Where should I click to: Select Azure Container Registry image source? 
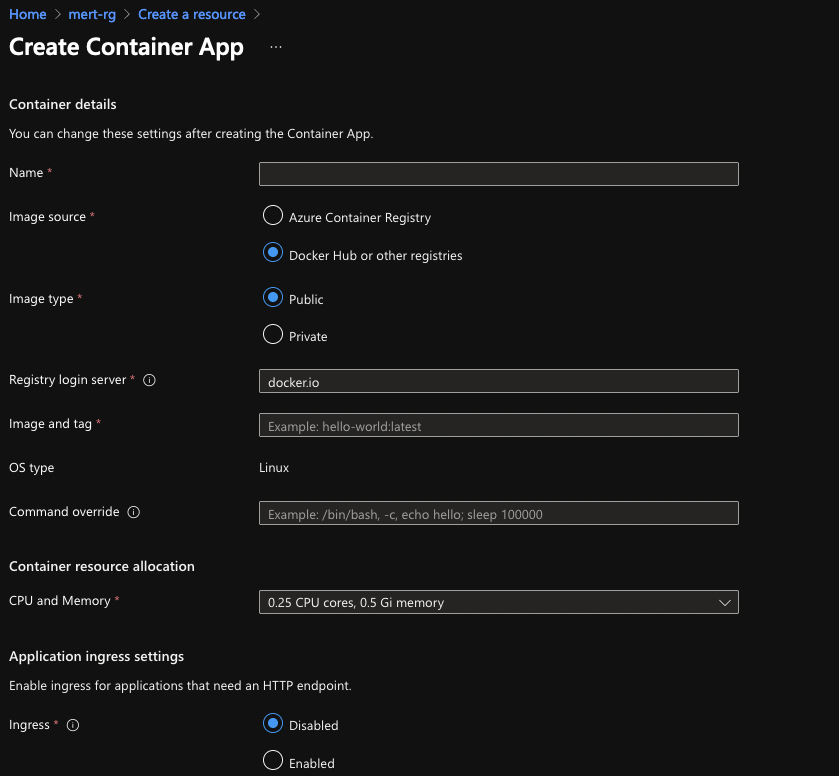tap(273, 215)
